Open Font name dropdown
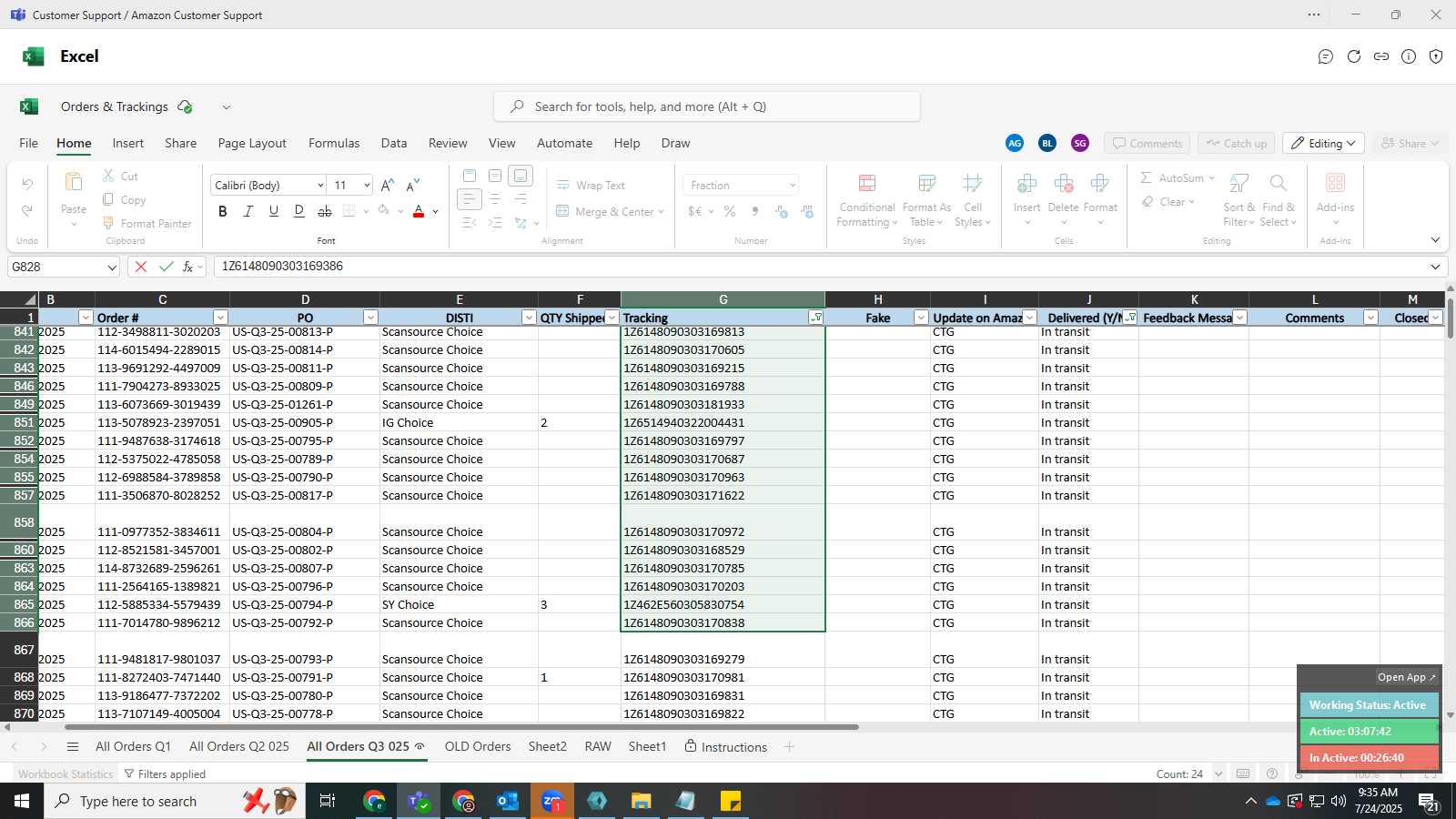Viewport: 1456px width, 819px height. 320,186
